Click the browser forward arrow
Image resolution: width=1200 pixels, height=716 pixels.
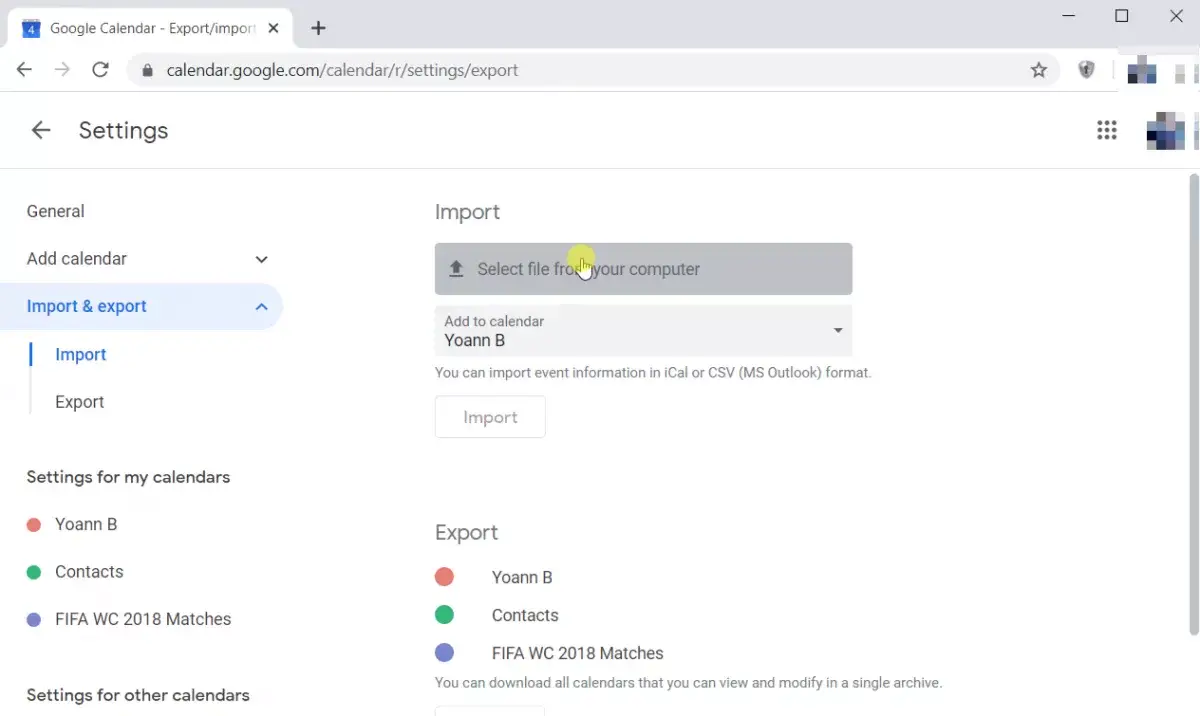point(62,70)
